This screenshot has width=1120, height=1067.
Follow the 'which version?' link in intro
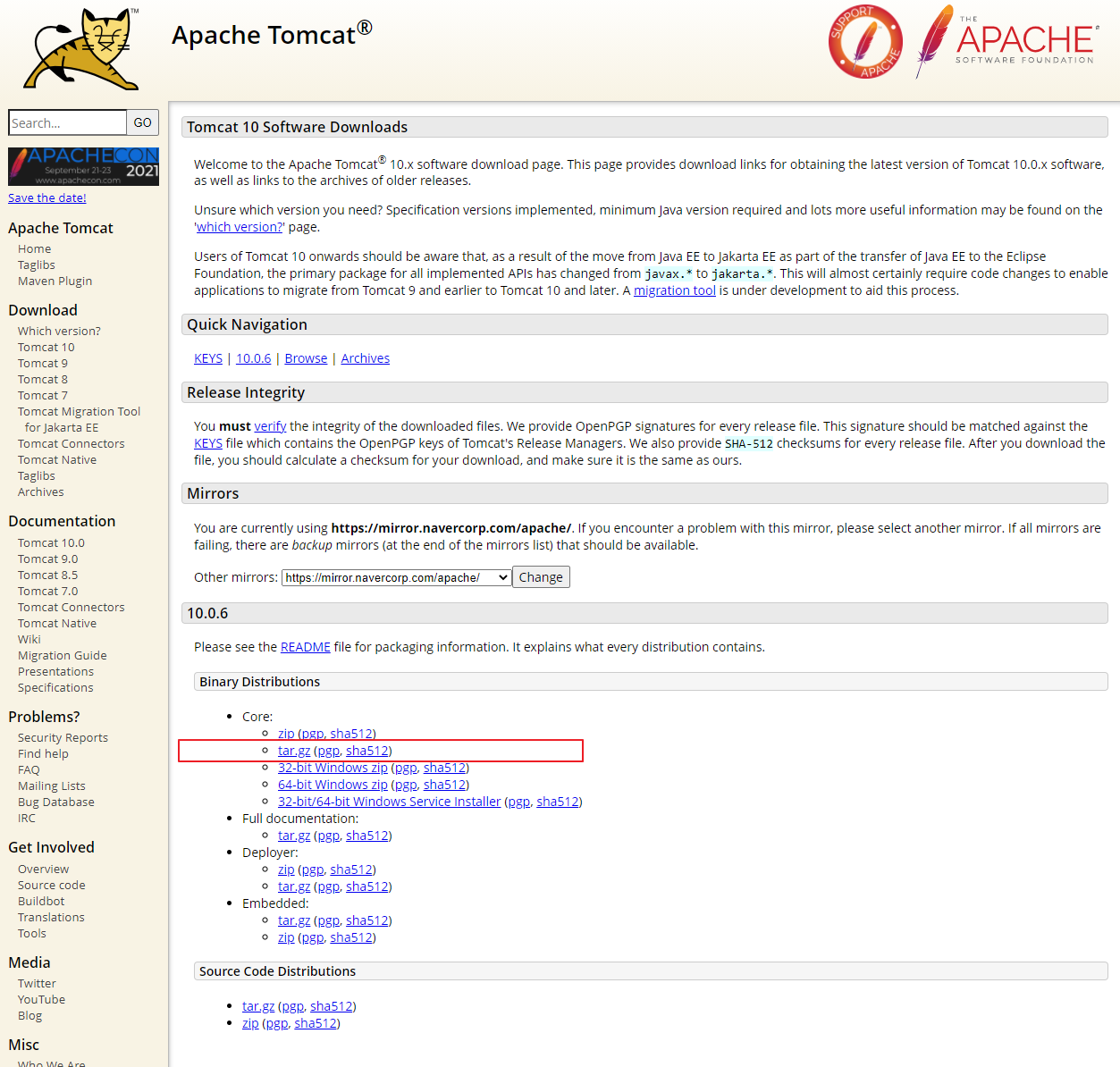pos(239,227)
